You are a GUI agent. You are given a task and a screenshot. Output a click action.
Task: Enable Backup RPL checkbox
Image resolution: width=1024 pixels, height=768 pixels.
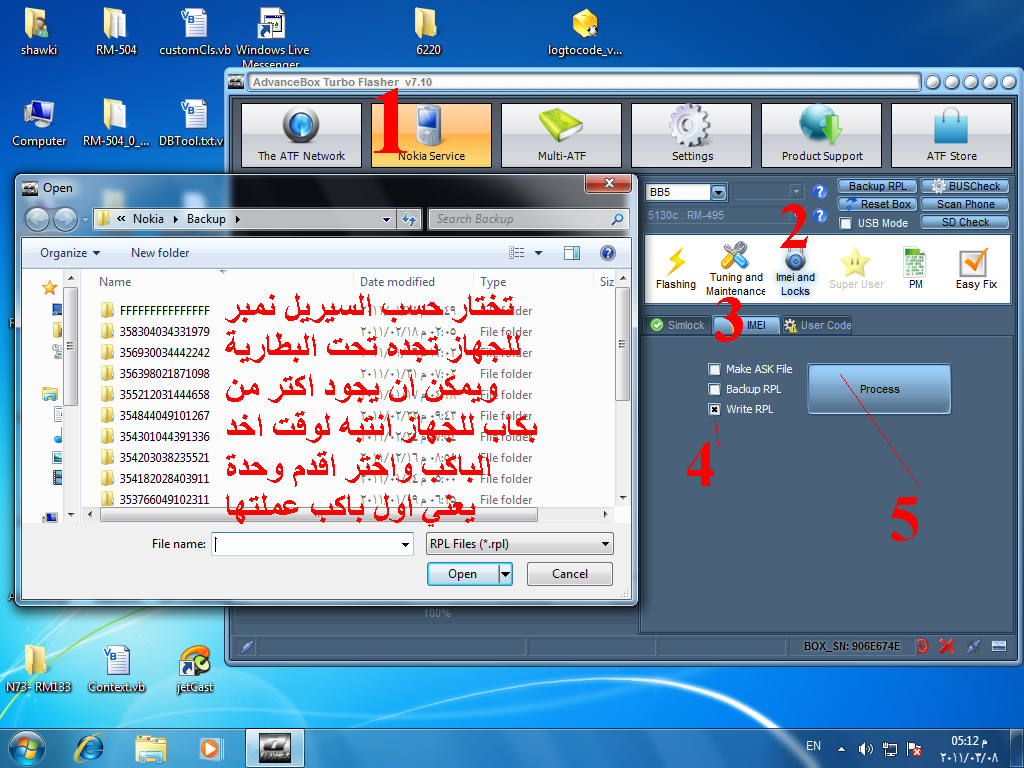point(714,389)
